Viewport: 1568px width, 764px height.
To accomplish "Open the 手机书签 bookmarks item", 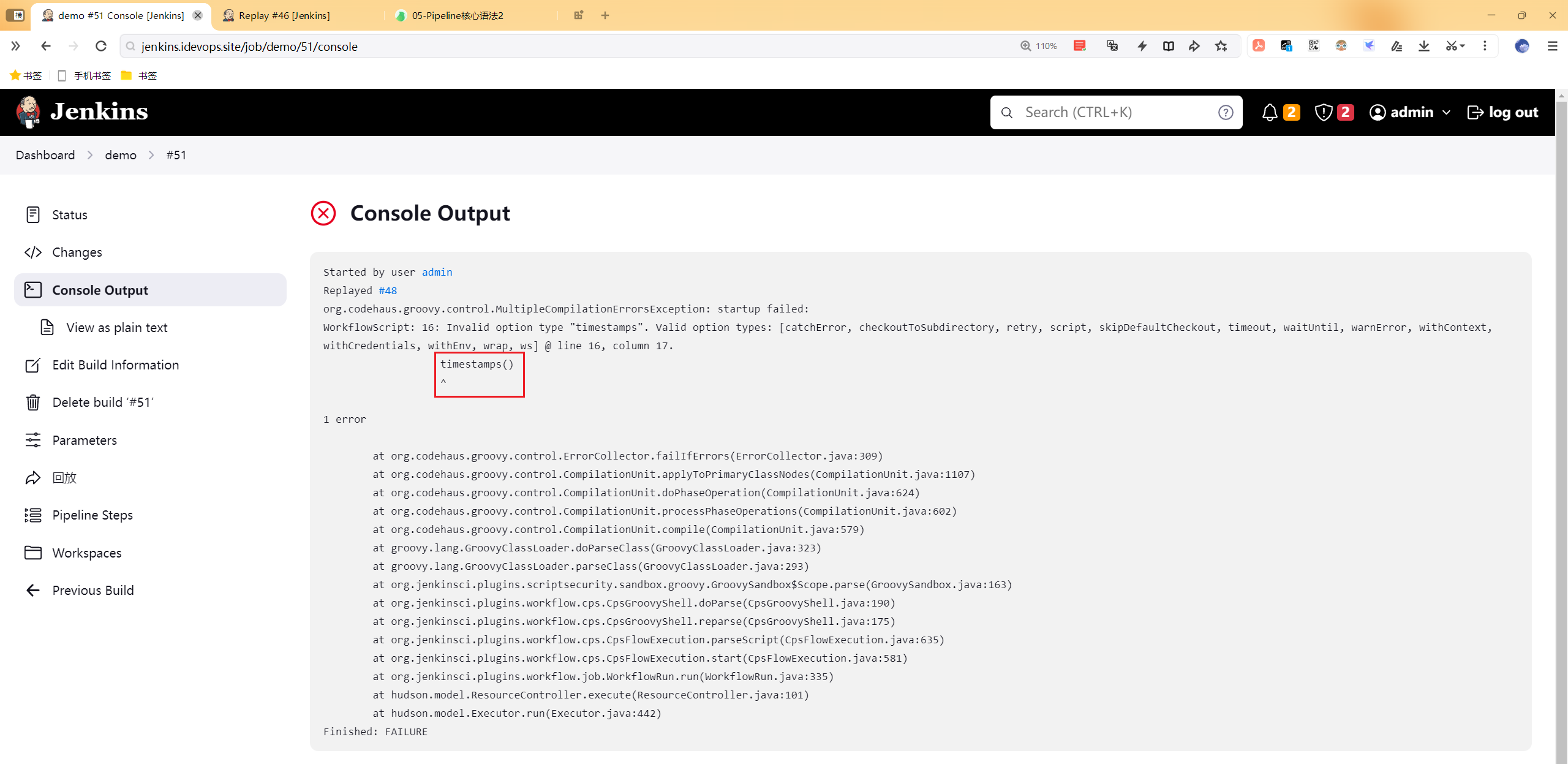I will 84,75.
